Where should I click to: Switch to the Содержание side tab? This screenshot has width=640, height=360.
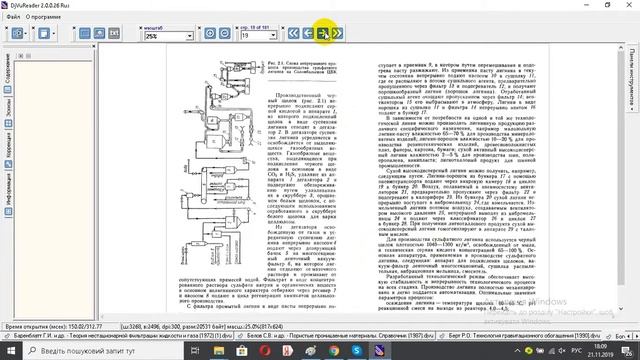pos(8,73)
